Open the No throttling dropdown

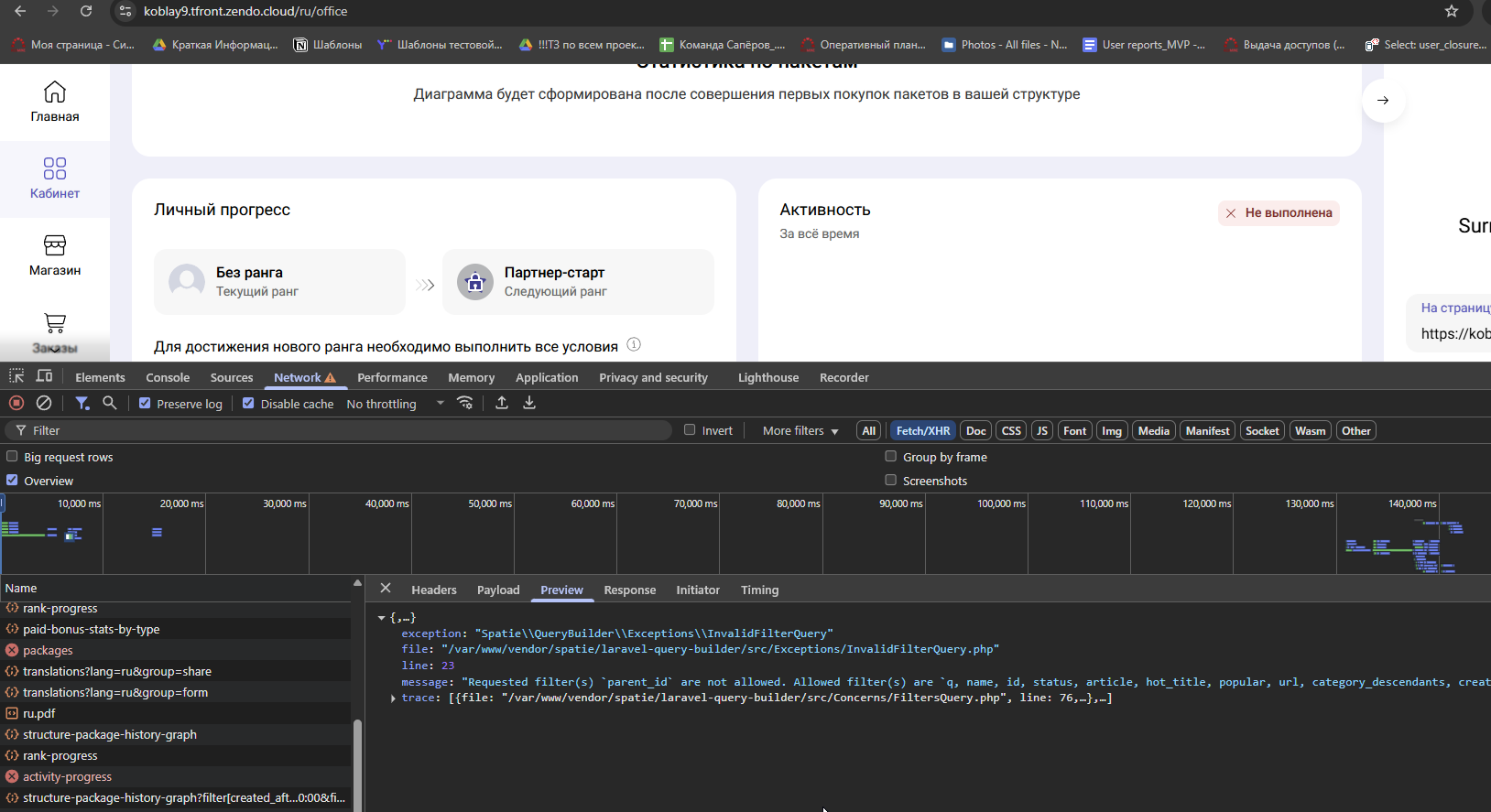pyautogui.click(x=395, y=404)
